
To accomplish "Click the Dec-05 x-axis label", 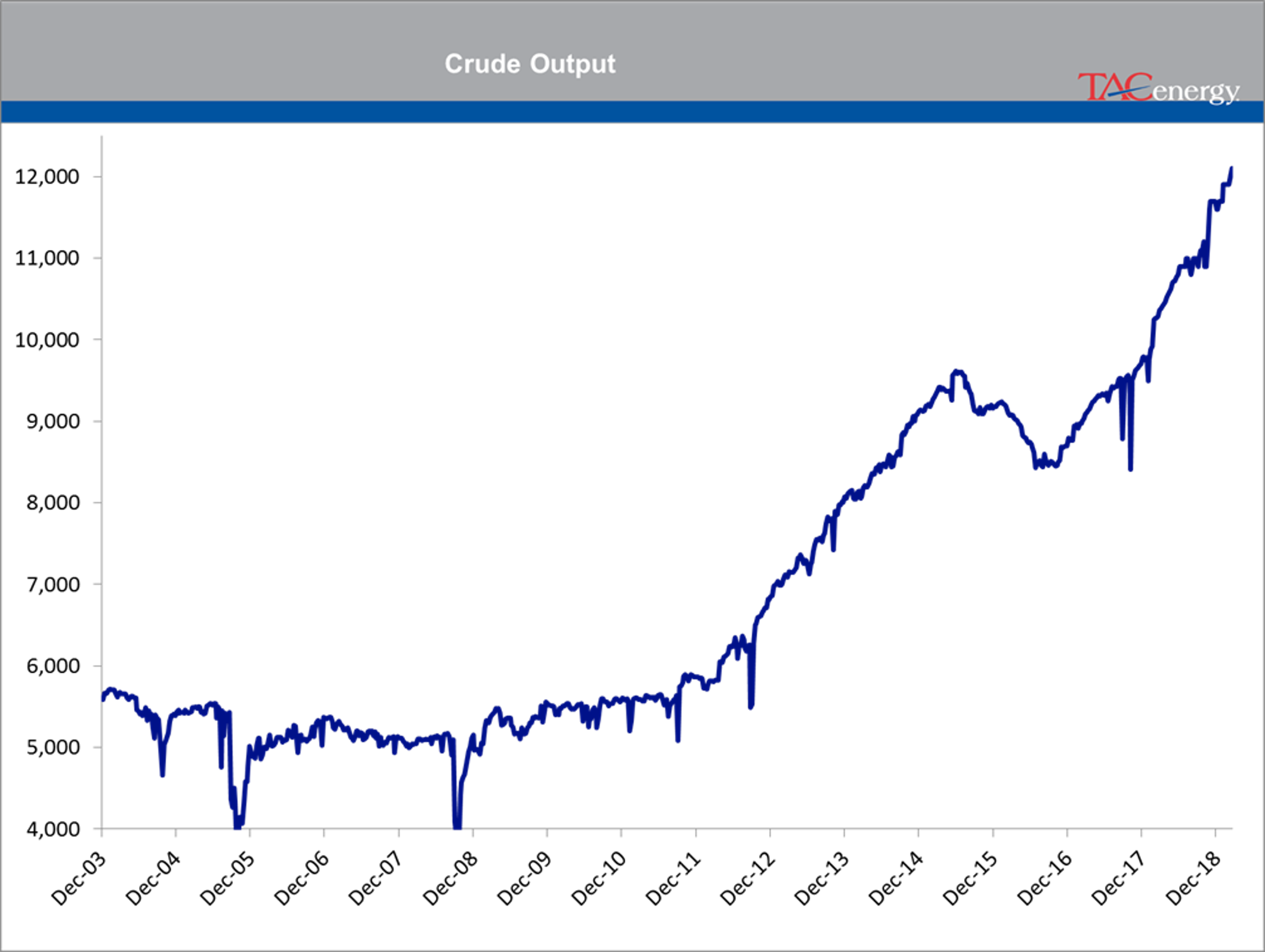I will [227, 879].
